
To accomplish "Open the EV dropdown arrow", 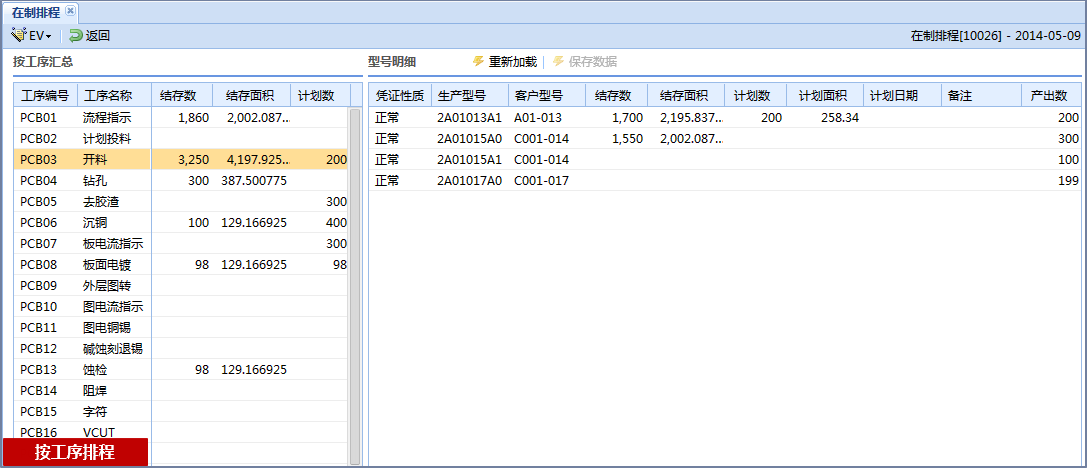I will [x=49, y=36].
